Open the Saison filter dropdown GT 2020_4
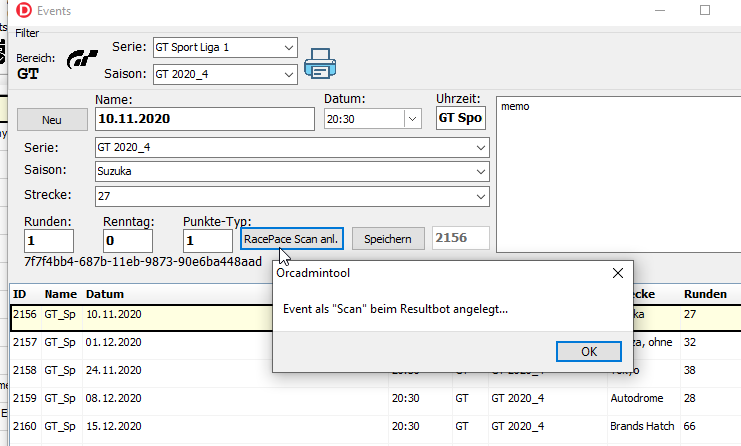741x446 pixels. click(x=289, y=73)
